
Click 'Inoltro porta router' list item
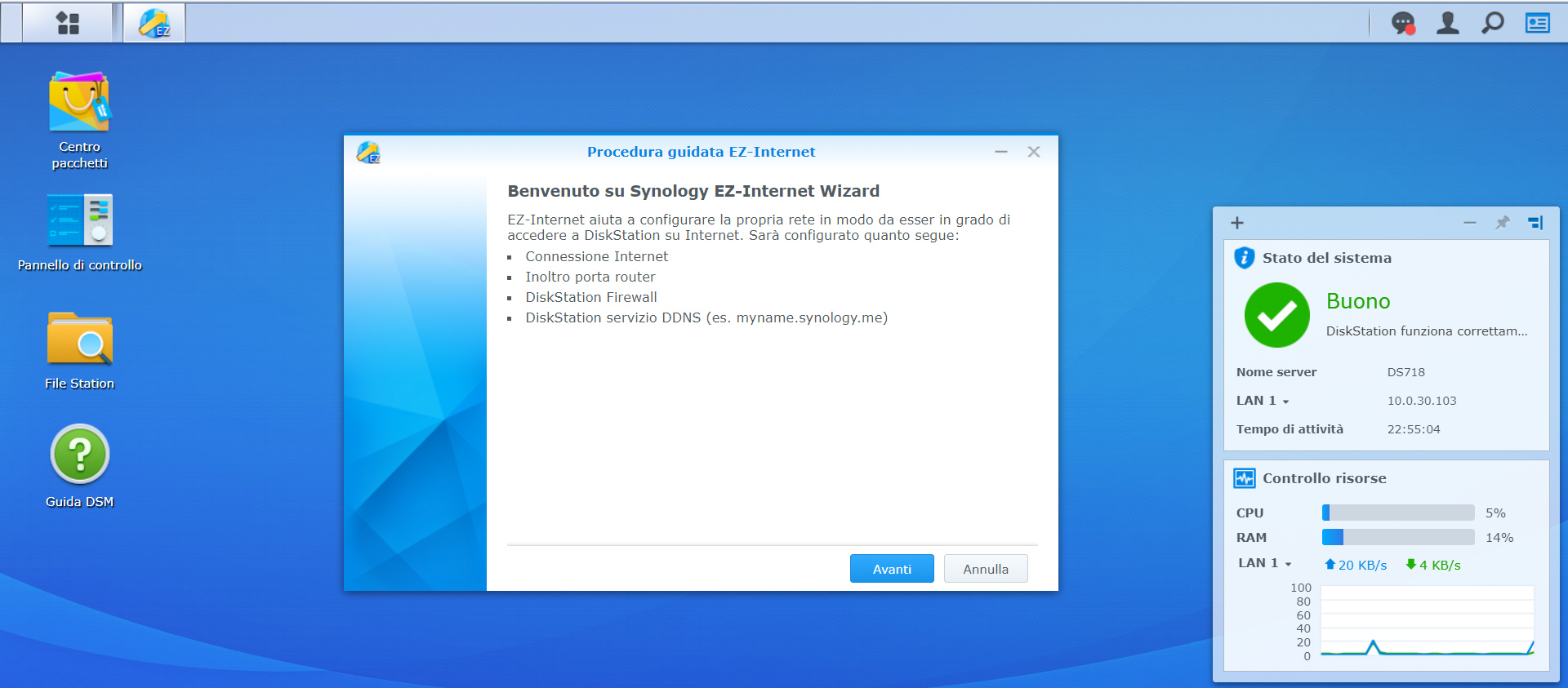(x=590, y=277)
